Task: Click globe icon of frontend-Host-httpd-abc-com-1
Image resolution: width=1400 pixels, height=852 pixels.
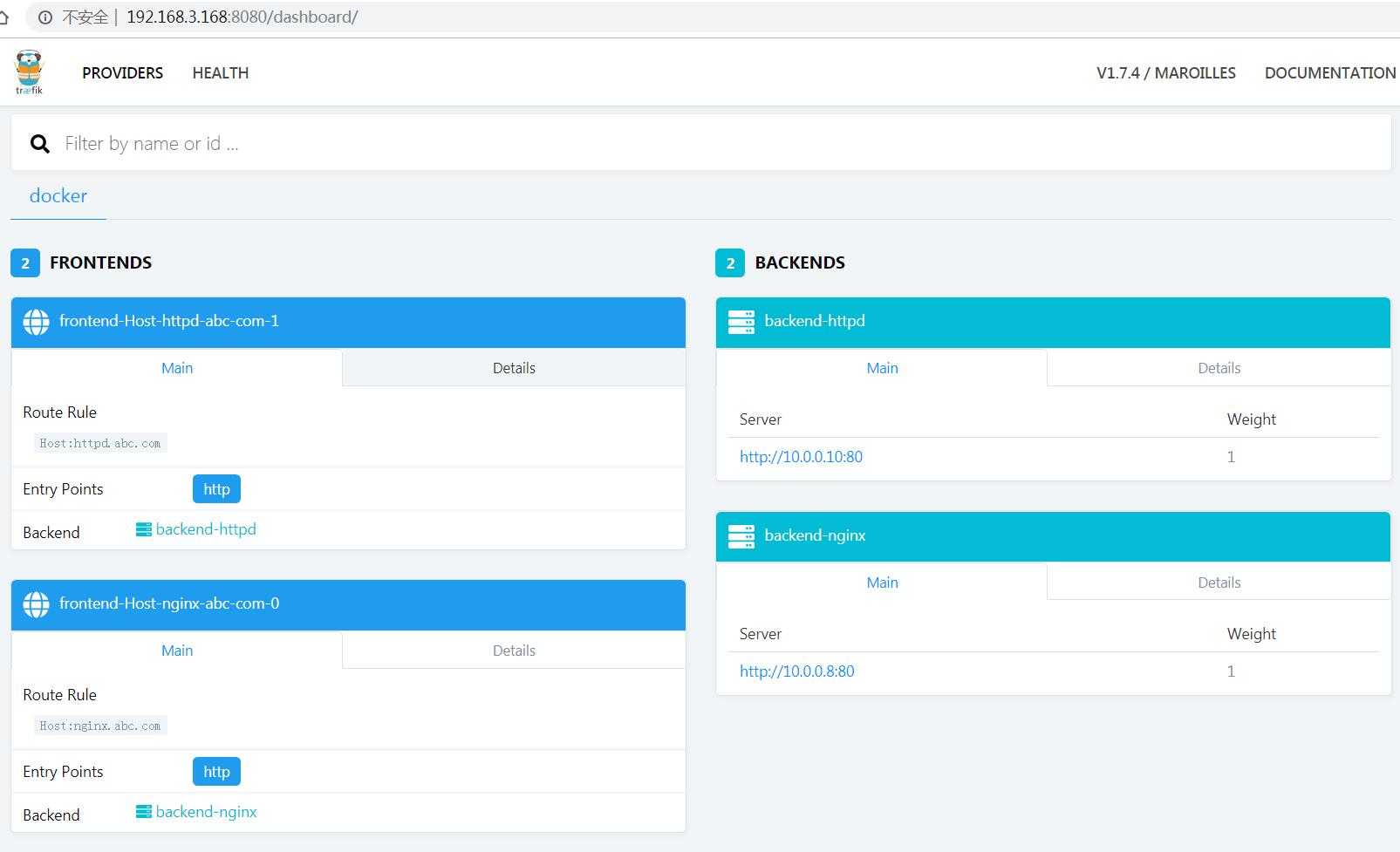Action: click(x=36, y=322)
